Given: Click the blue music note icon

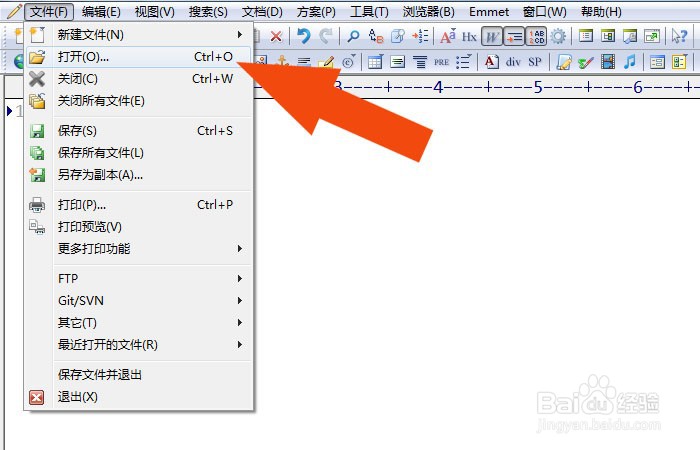Looking at the screenshot, I should tap(630, 62).
